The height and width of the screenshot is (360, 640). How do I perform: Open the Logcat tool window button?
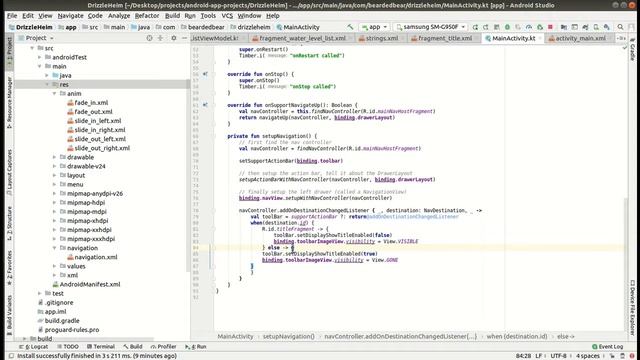tap(33, 347)
